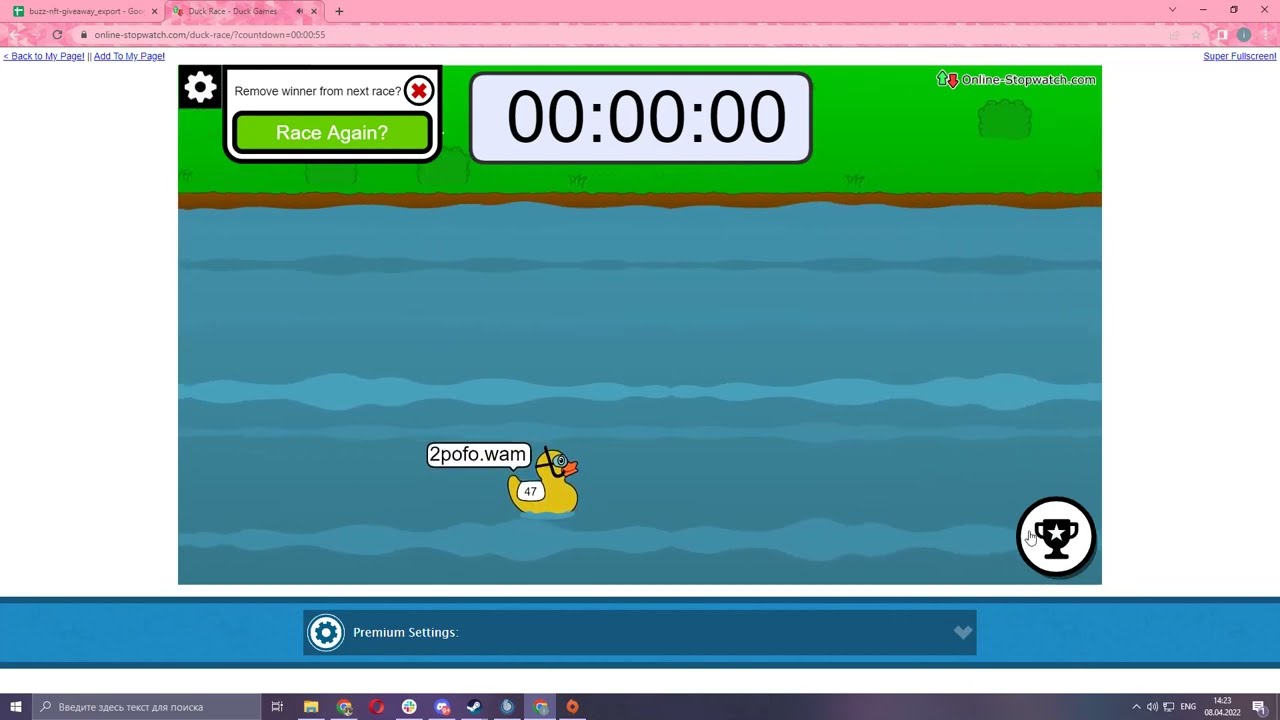Open browser side panel icon
This screenshot has width=1280, height=720.
point(1222,35)
